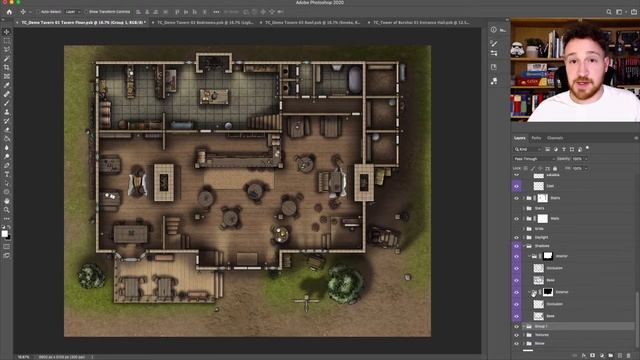Screen dimensions: 640x360
Task: Toggle visibility of the Walls group
Action: point(516,219)
